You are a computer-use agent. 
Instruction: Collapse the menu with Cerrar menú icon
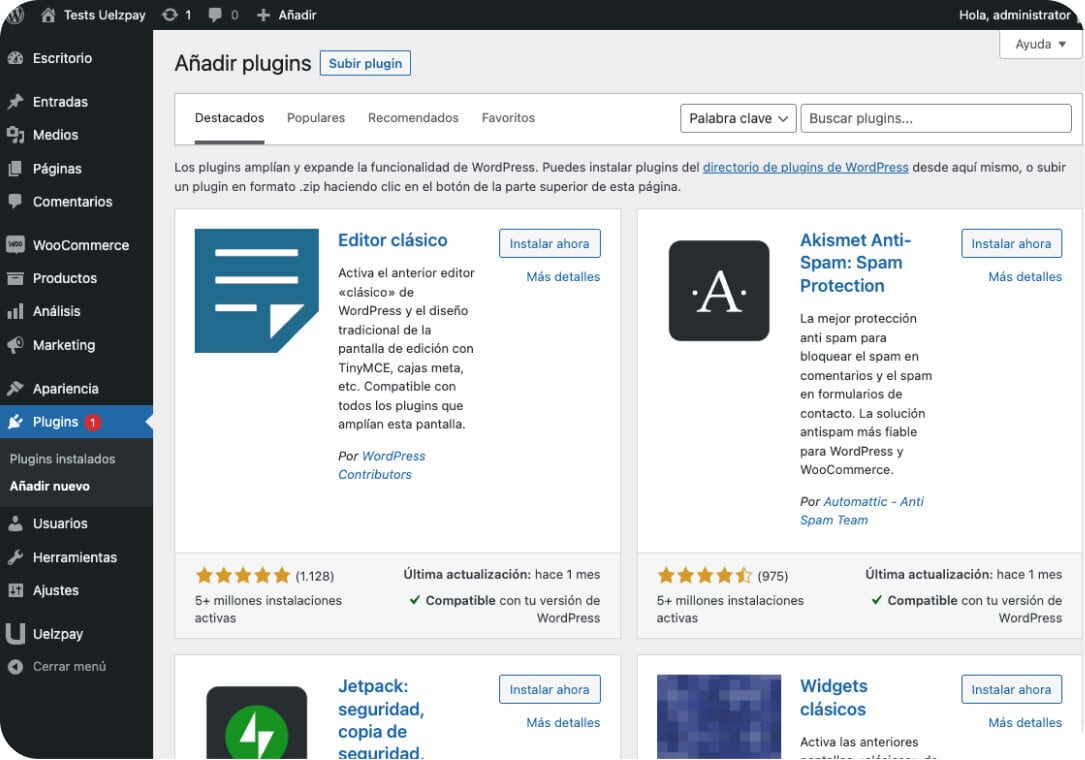pos(15,667)
